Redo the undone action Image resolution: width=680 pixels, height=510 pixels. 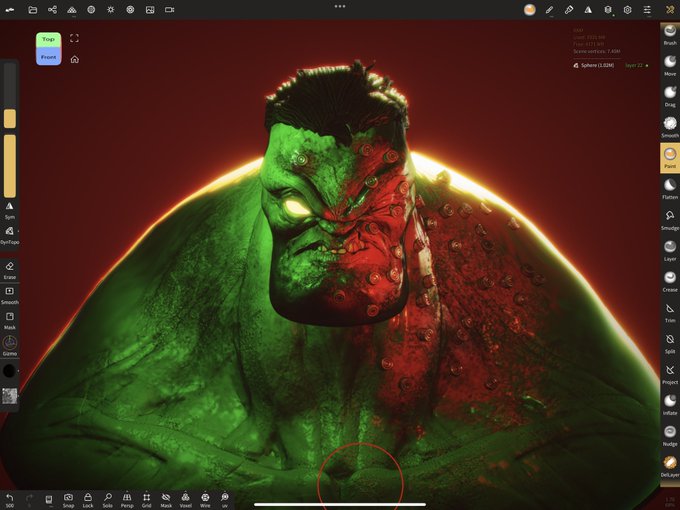(x=29, y=500)
